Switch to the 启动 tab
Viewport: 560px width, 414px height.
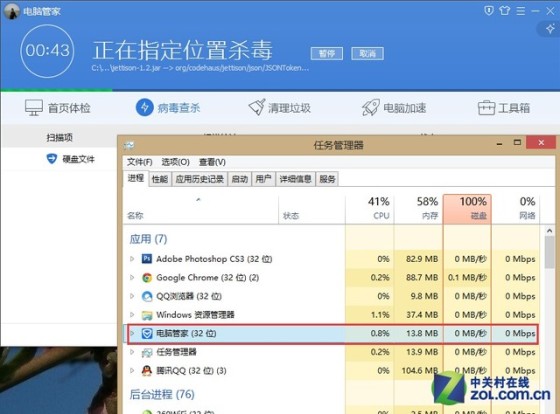(240, 179)
